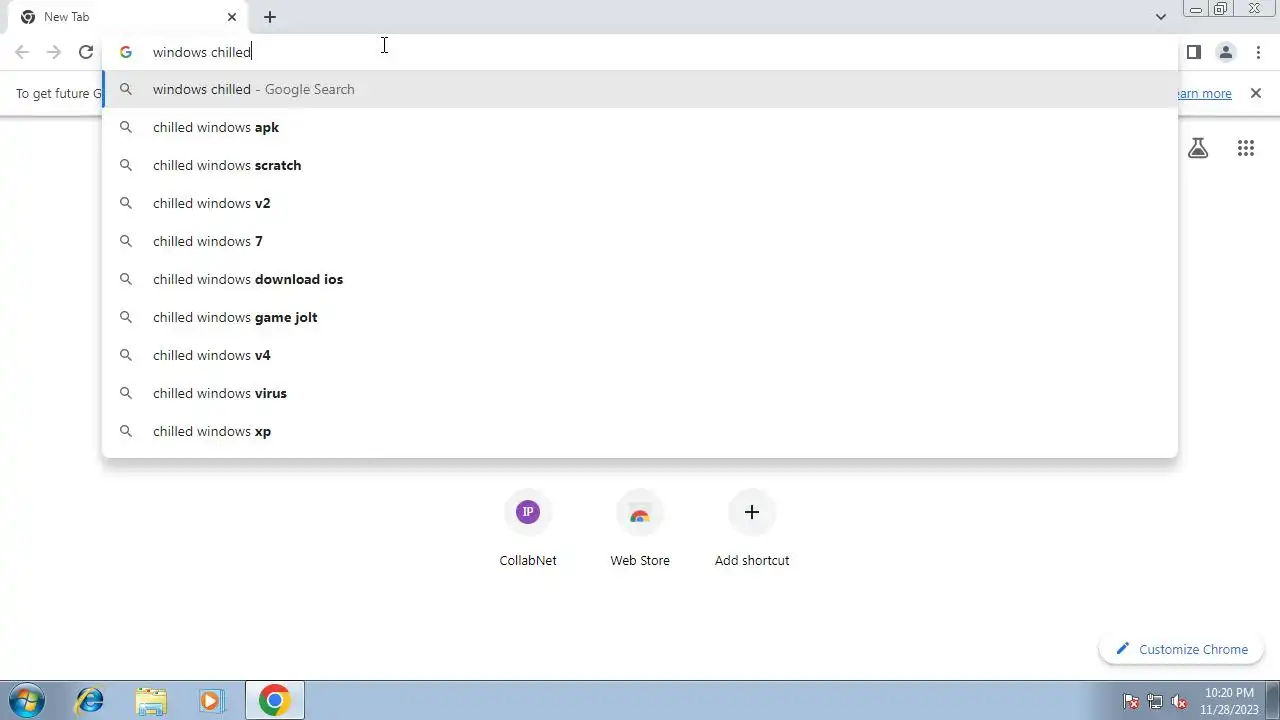Viewport: 1280px width, 720px height.
Task: Click the taskbar clock showing 10:20 PM
Action: 1229,700
